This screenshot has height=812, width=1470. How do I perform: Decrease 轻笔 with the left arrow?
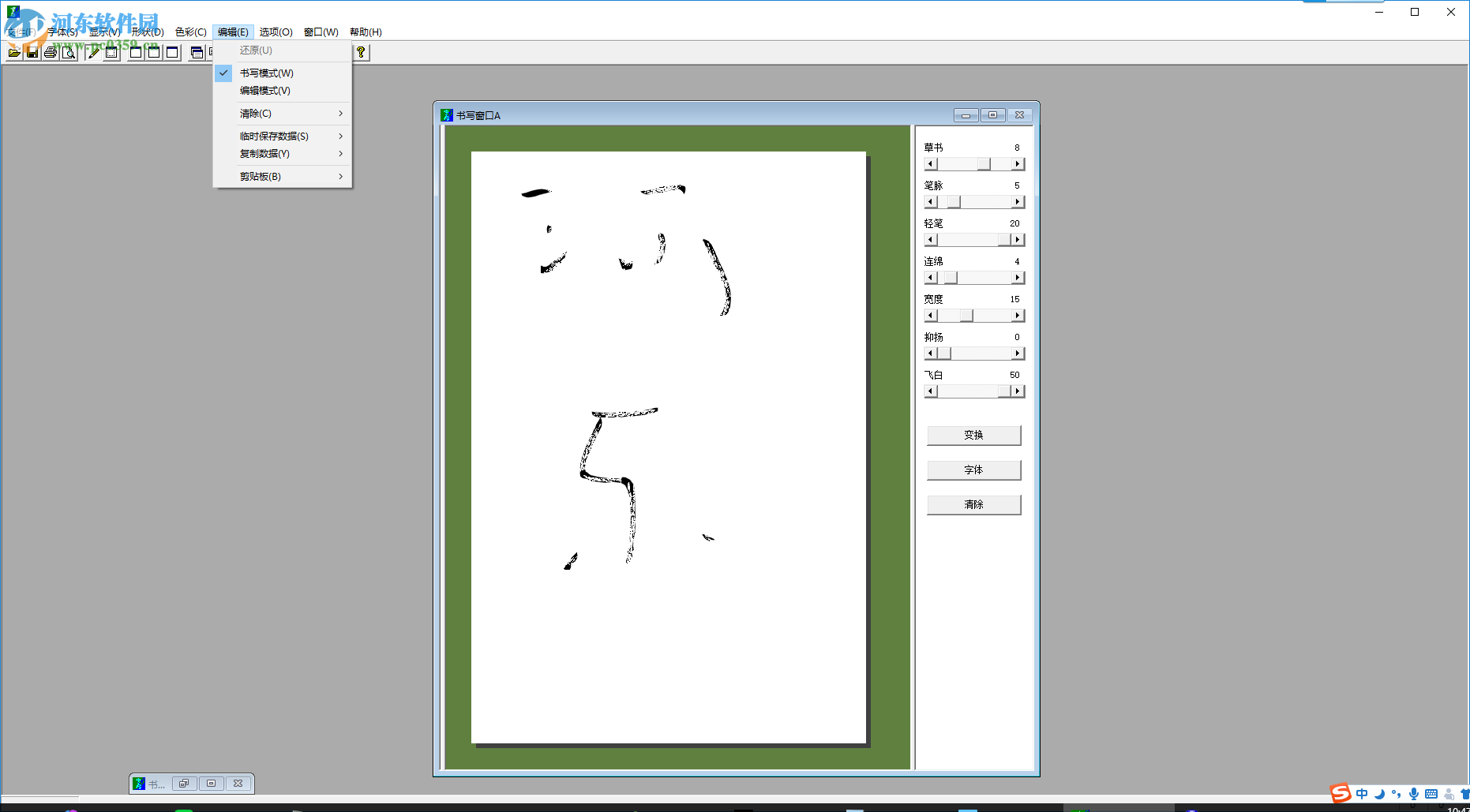click(x=931, y=240)
